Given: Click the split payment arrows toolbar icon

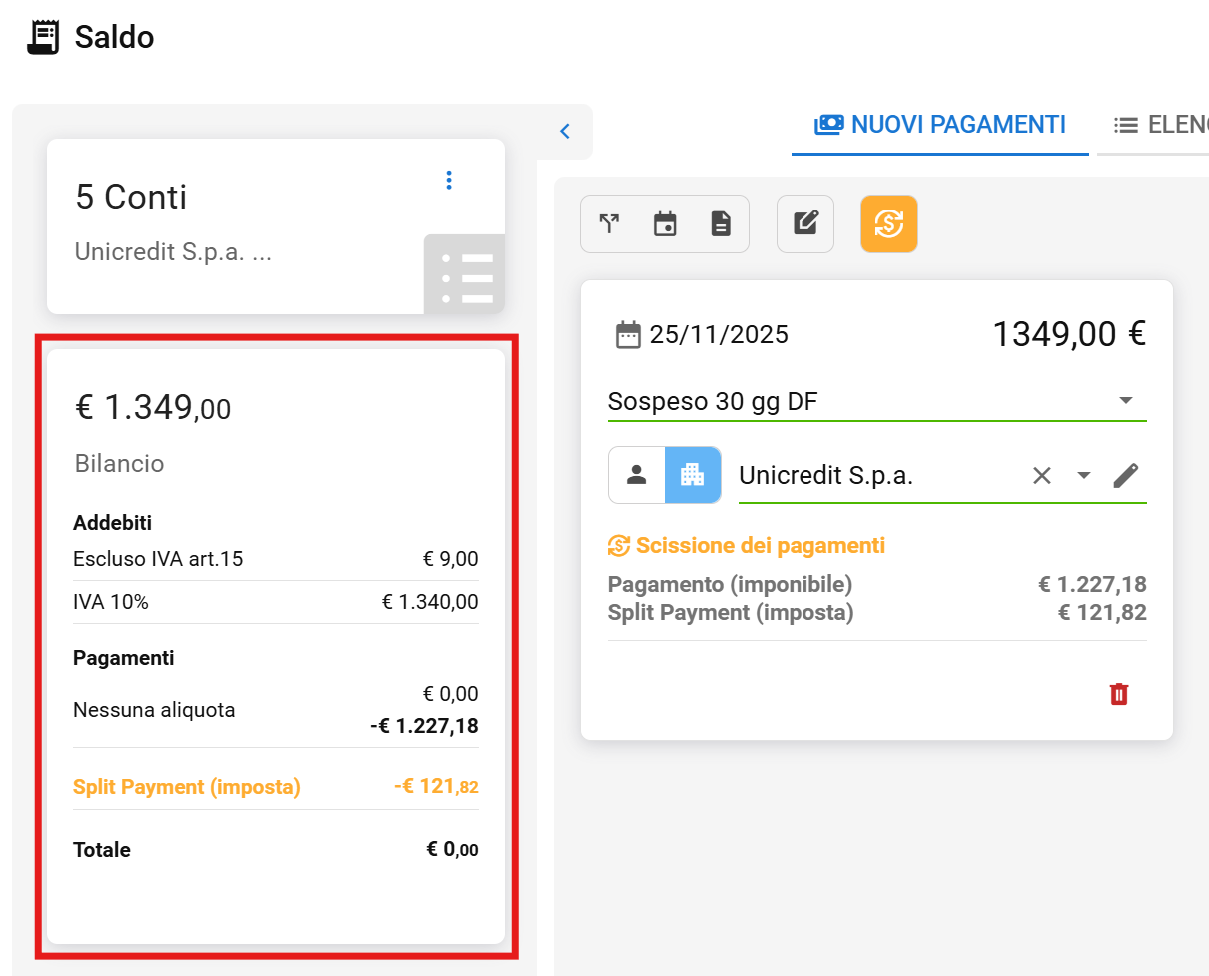Looking at the screenshot, I should click(x=609, y=224).
